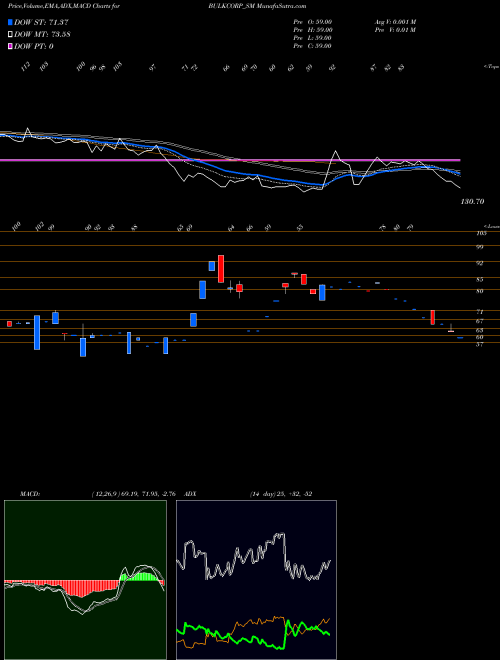500x660 pixels.
Task: Click the 63 price axis label
Action: (x=479, y=330)
